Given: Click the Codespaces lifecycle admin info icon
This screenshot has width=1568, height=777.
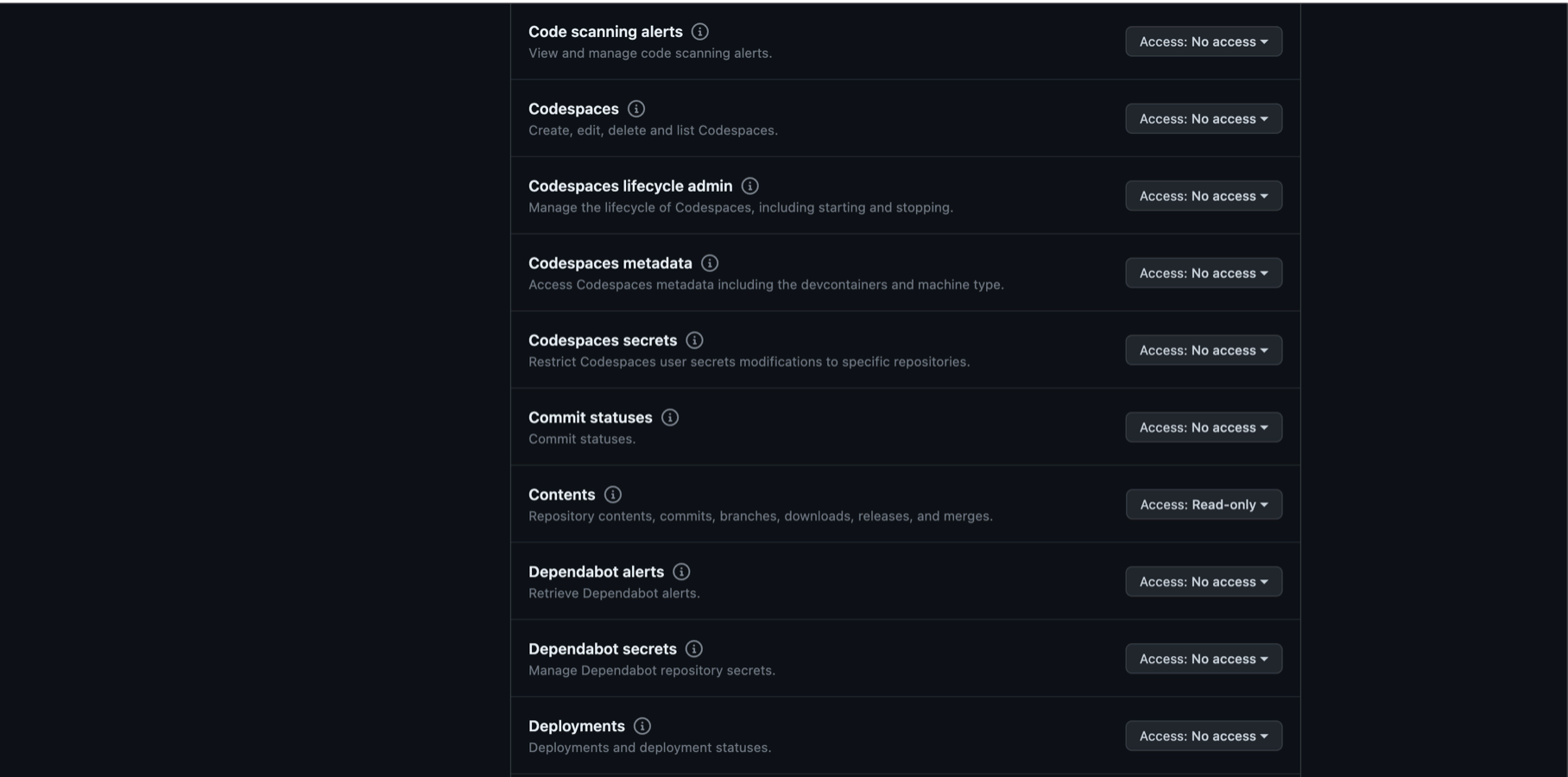Looking at the screenshot, I should tap(750, 186).
